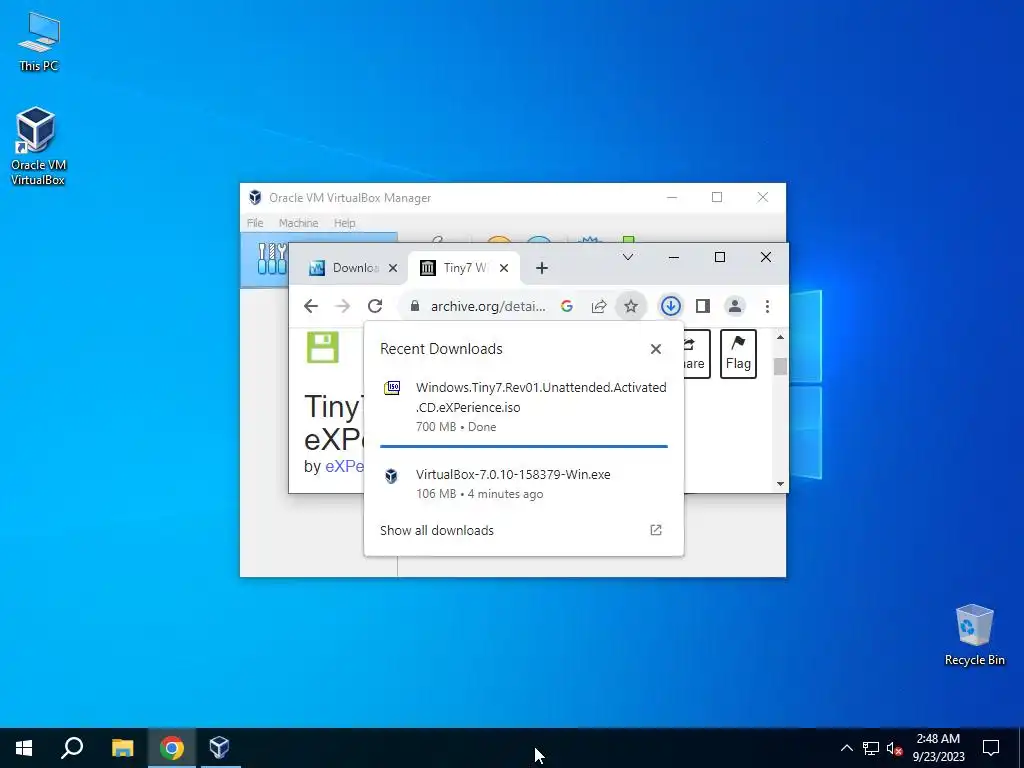Image resolution: width=1024 pixels, height=768 pixels.
Task: Click the Flag button on archive page
Action: [x=738, y=354]
